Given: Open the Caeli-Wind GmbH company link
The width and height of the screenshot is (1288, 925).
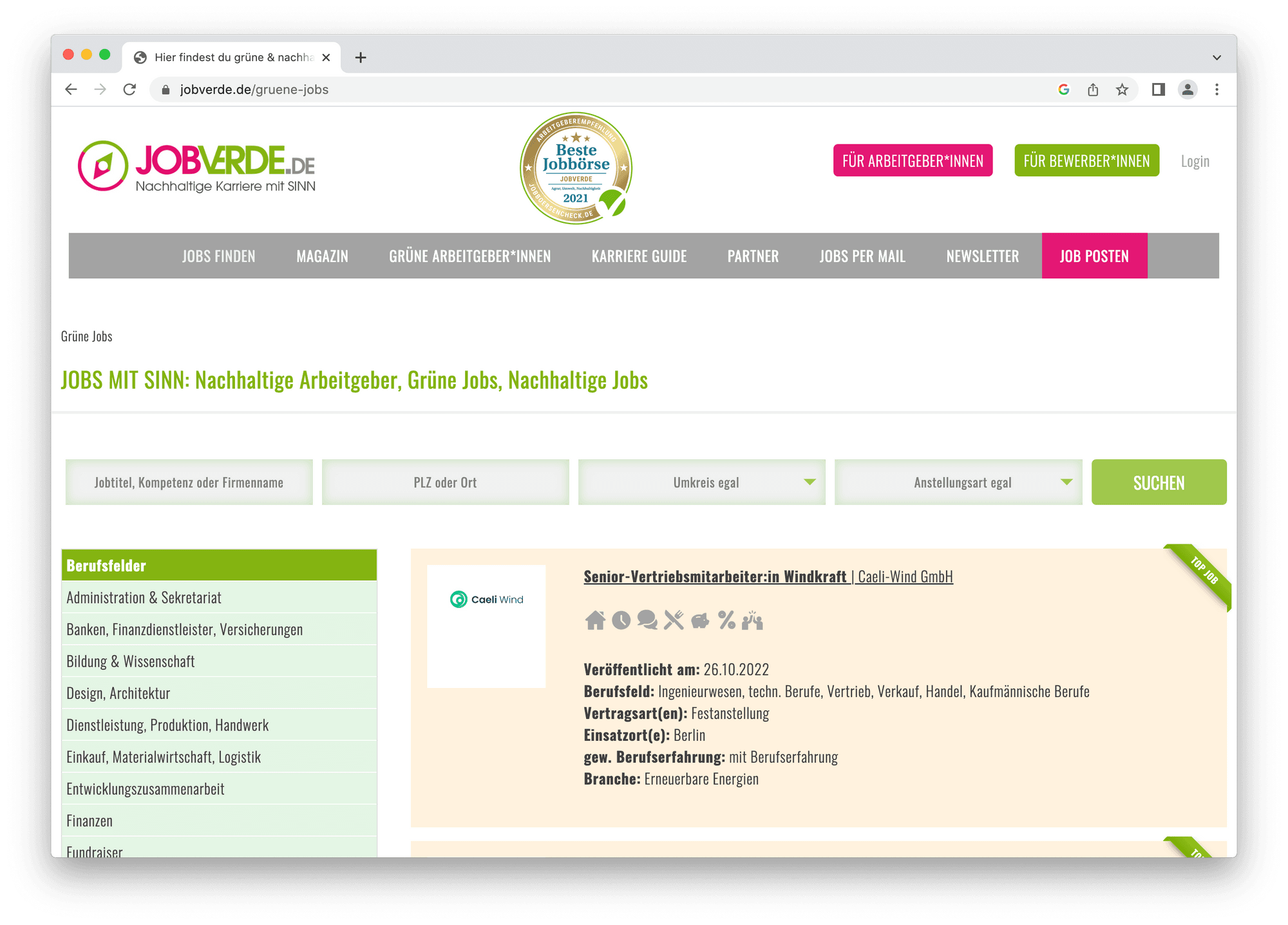Looking at the screenshot, I should (905, 577).
